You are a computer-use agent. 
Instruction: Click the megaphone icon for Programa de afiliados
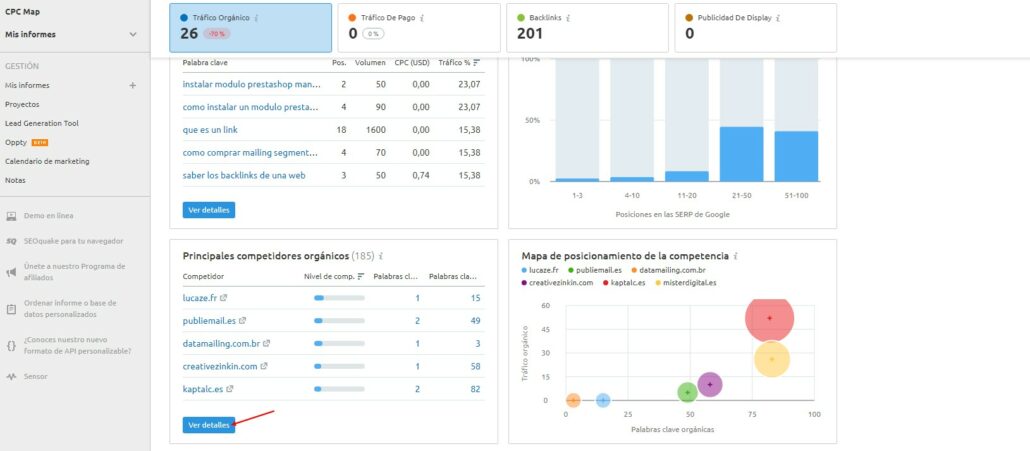tap(11, 272)
